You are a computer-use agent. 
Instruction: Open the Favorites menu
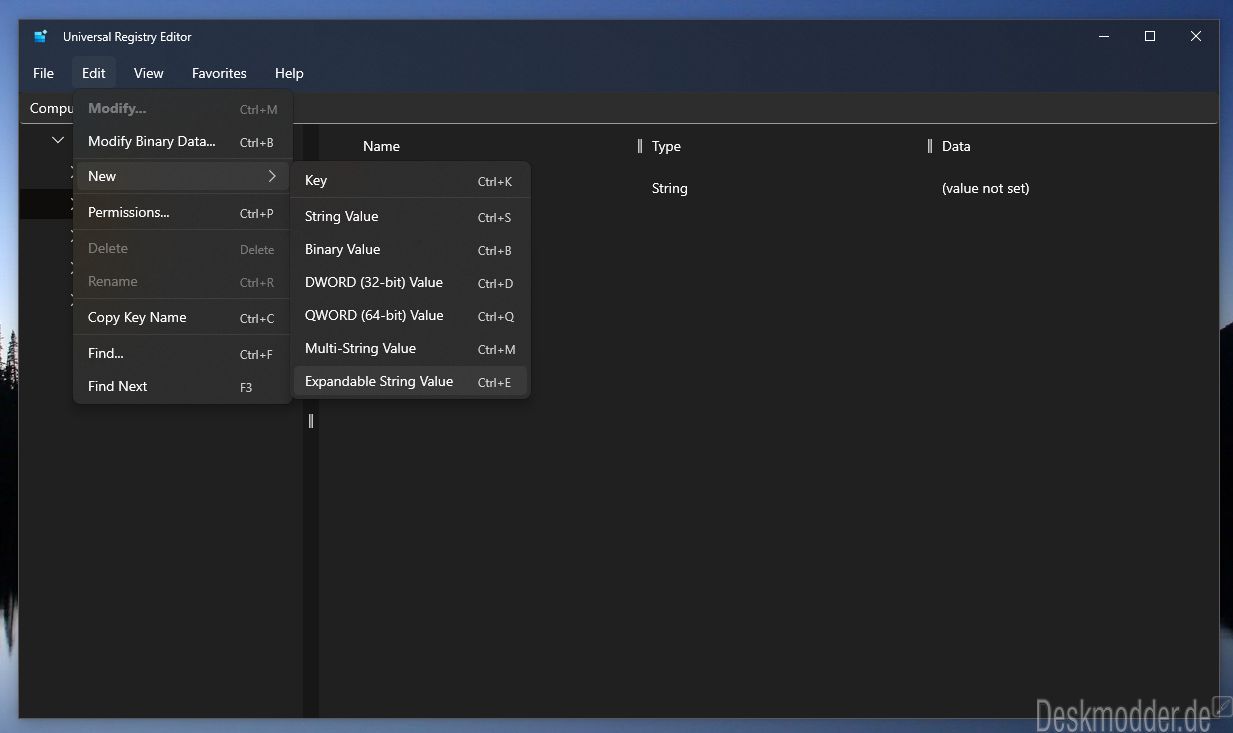coord(219,73)
